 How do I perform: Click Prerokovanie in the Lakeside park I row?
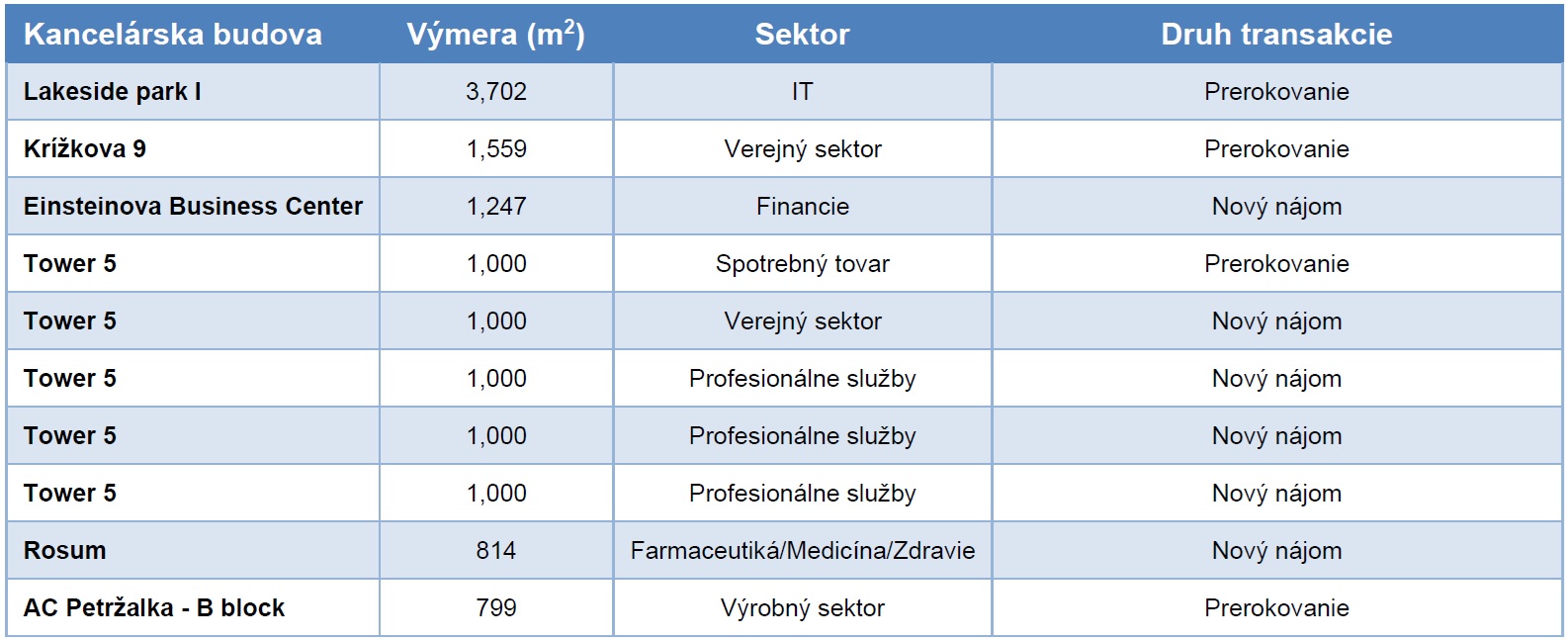pyautogui.click(x=1276, y=92)
